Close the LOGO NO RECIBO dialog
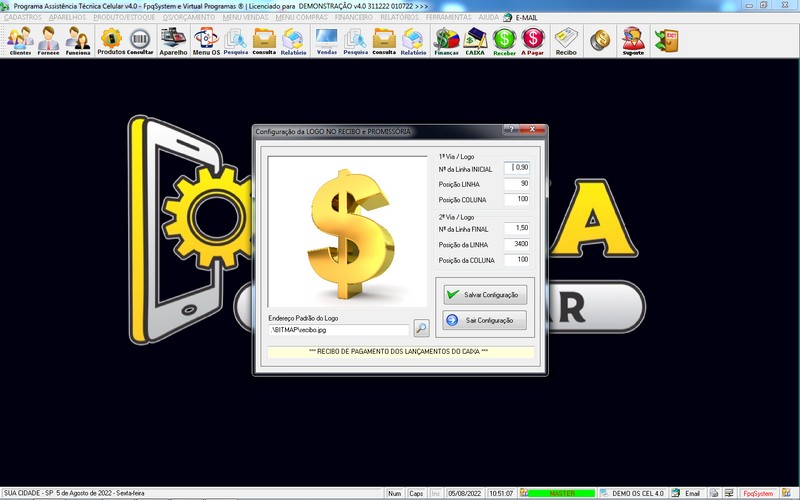 pyautogui.click(x=533, y=130)
